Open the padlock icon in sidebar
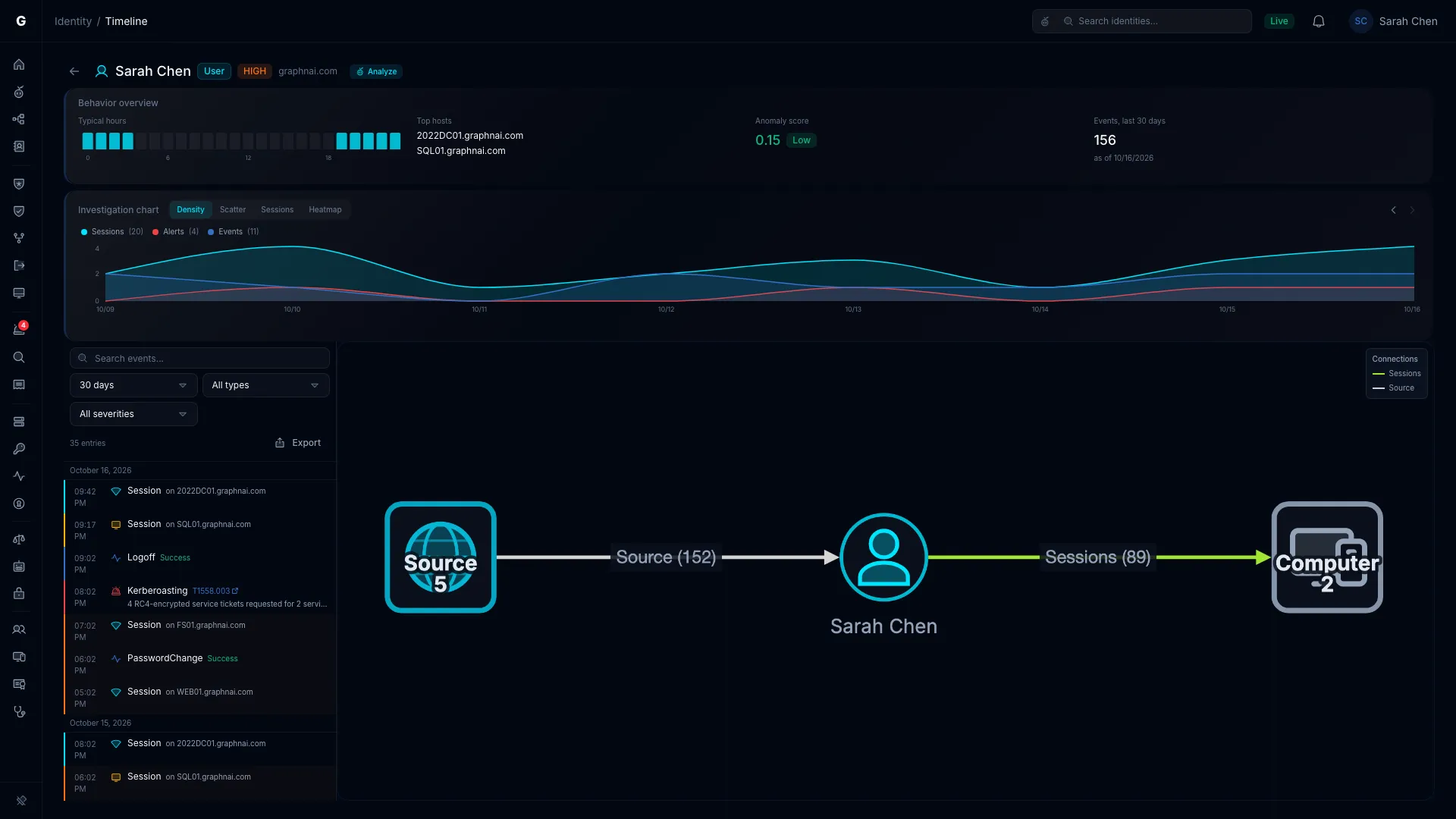 click(x=19, y=594)
